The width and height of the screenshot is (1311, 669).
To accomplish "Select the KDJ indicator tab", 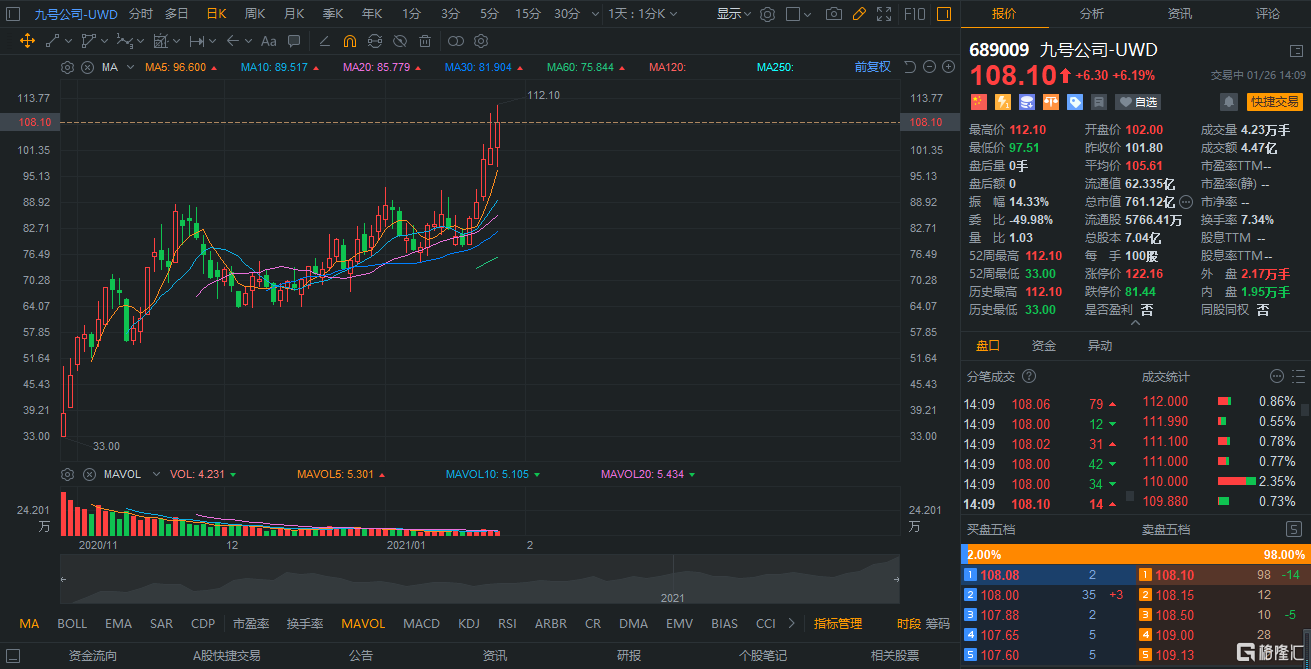I will [469, 623].
